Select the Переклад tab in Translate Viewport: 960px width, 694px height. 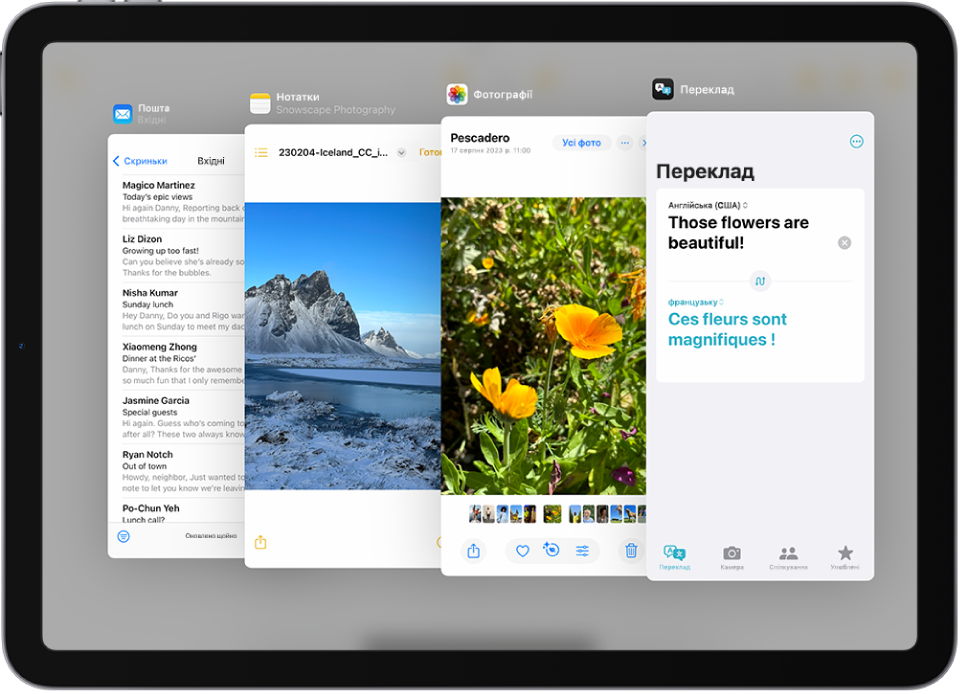point(675,558)
